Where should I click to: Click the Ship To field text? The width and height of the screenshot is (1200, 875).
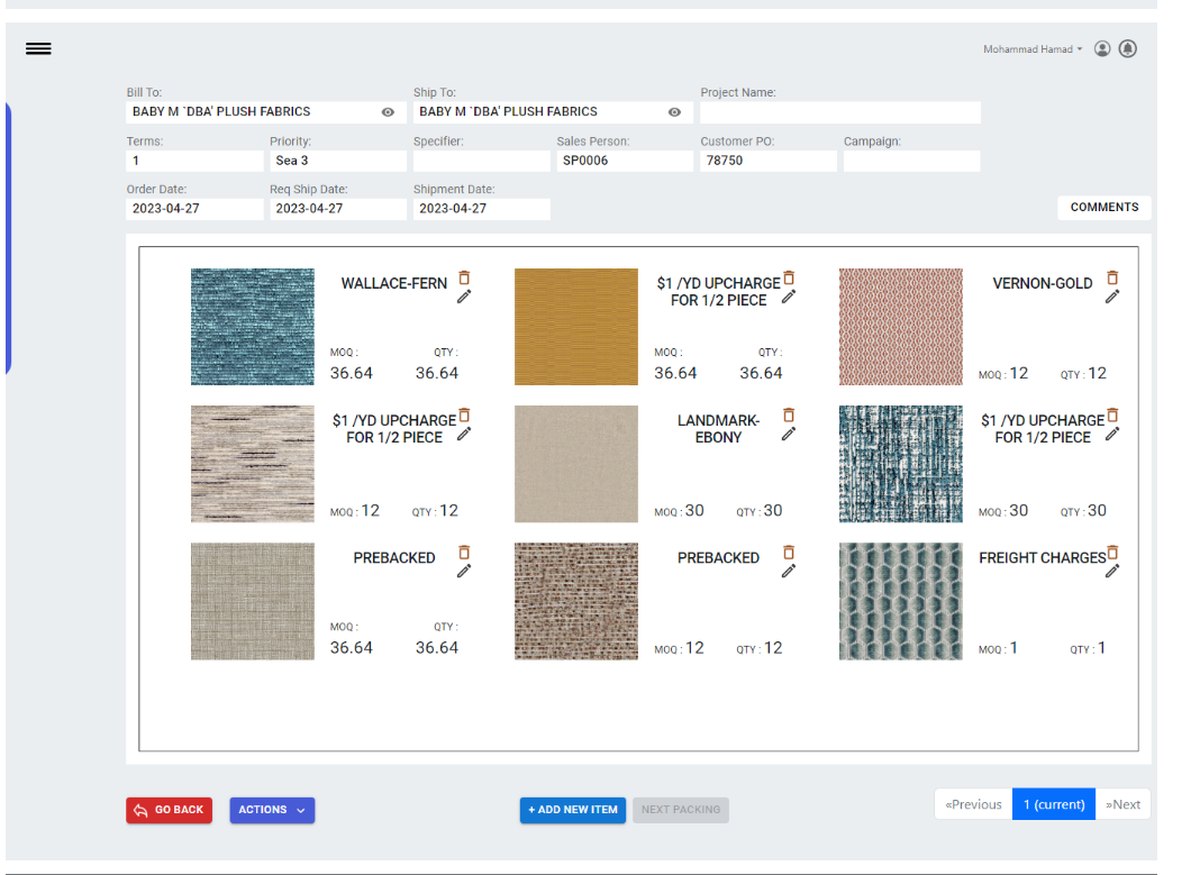click(508, 112)
